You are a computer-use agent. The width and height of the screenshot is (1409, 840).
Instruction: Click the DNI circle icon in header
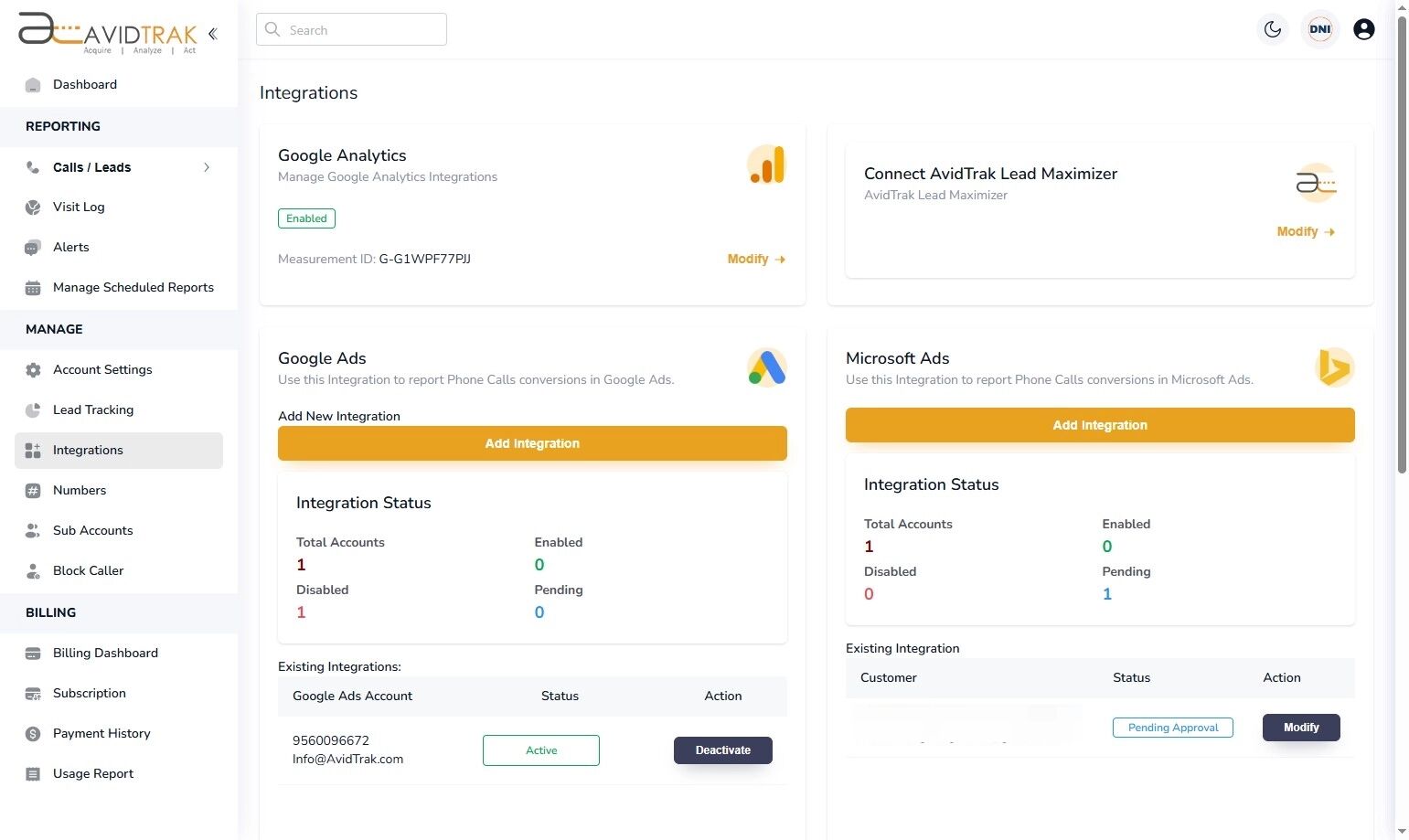pos(1319,28)
